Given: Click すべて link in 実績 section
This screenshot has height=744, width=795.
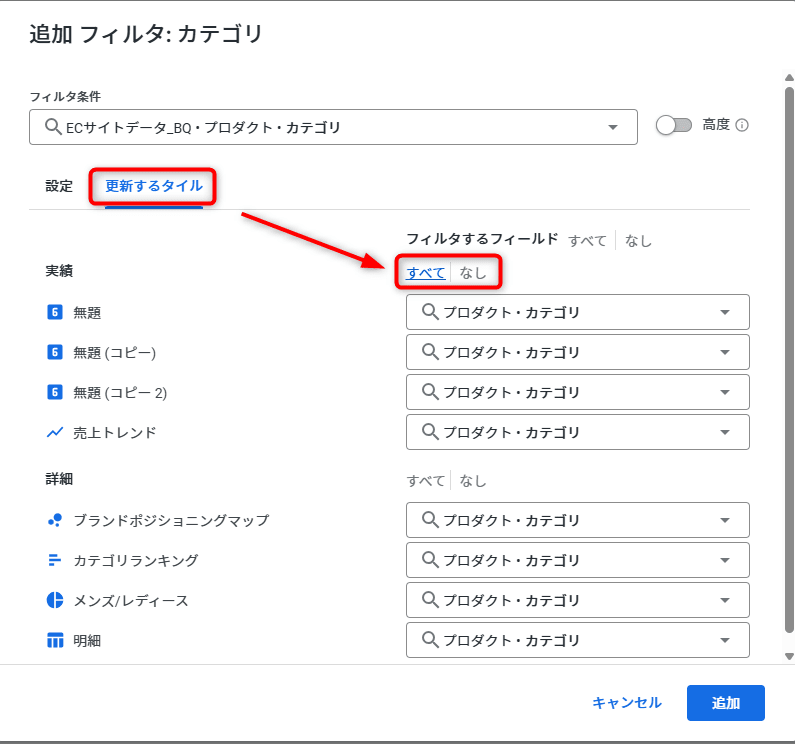Looking at the screenshot, I should [x=426, y=273].
